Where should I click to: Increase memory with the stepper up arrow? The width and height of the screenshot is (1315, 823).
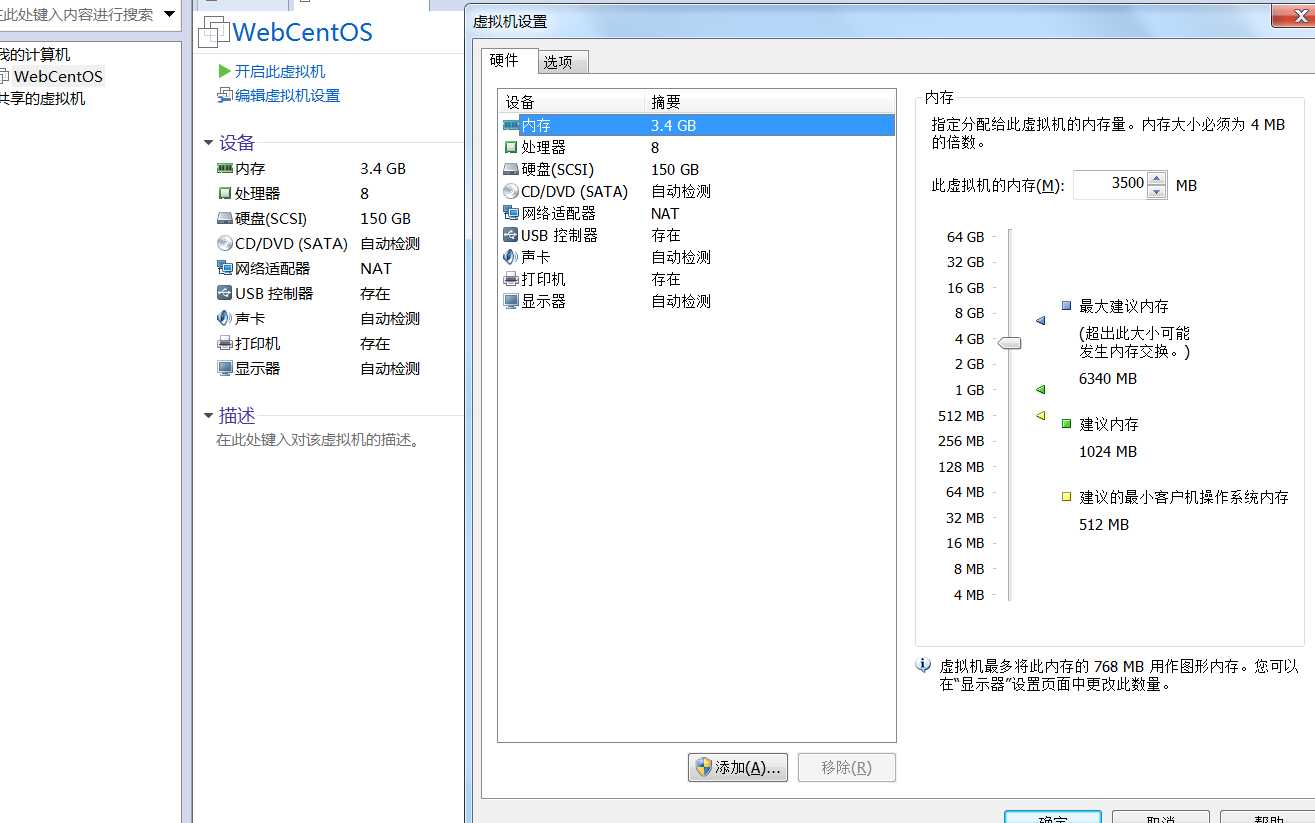point(1157,179)
